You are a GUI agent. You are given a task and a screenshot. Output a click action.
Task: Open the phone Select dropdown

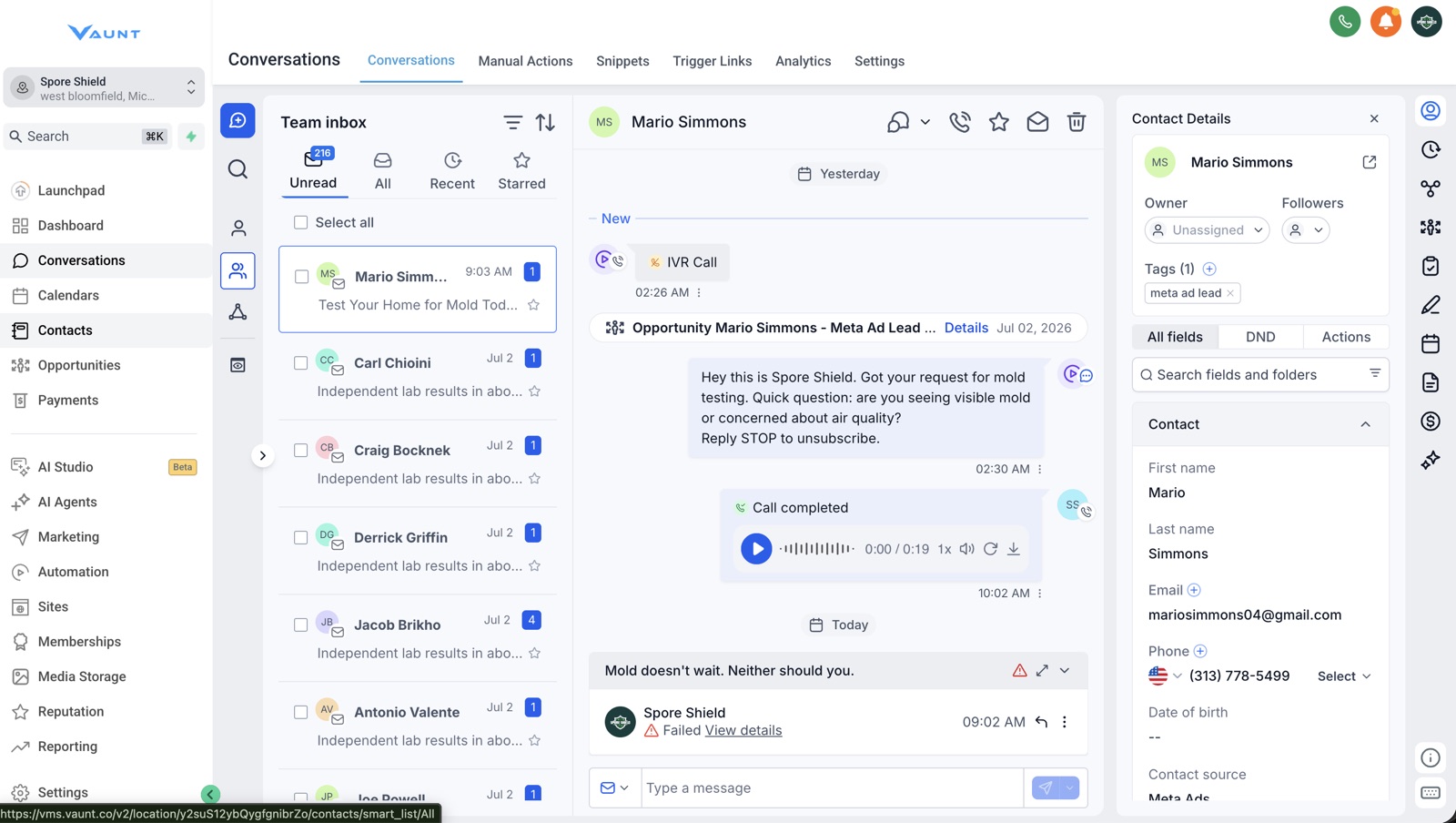pos(1344,676)
